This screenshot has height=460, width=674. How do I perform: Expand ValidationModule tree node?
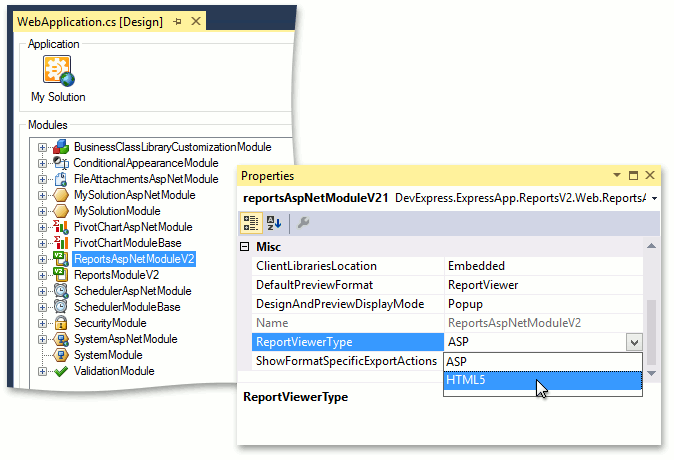pos(42,371)
